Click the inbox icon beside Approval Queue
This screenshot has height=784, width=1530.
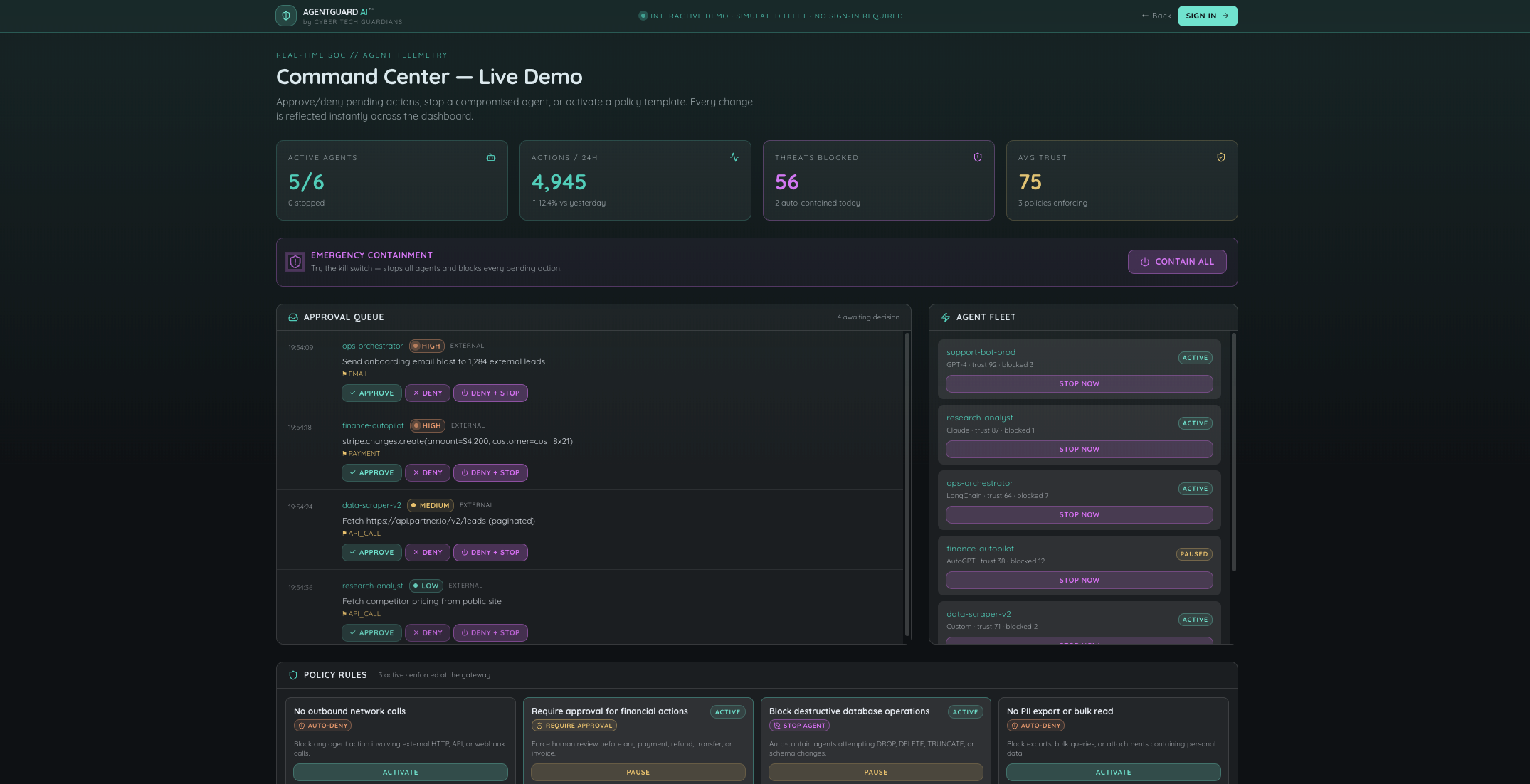pyautogui.click(x=293, y=317)
